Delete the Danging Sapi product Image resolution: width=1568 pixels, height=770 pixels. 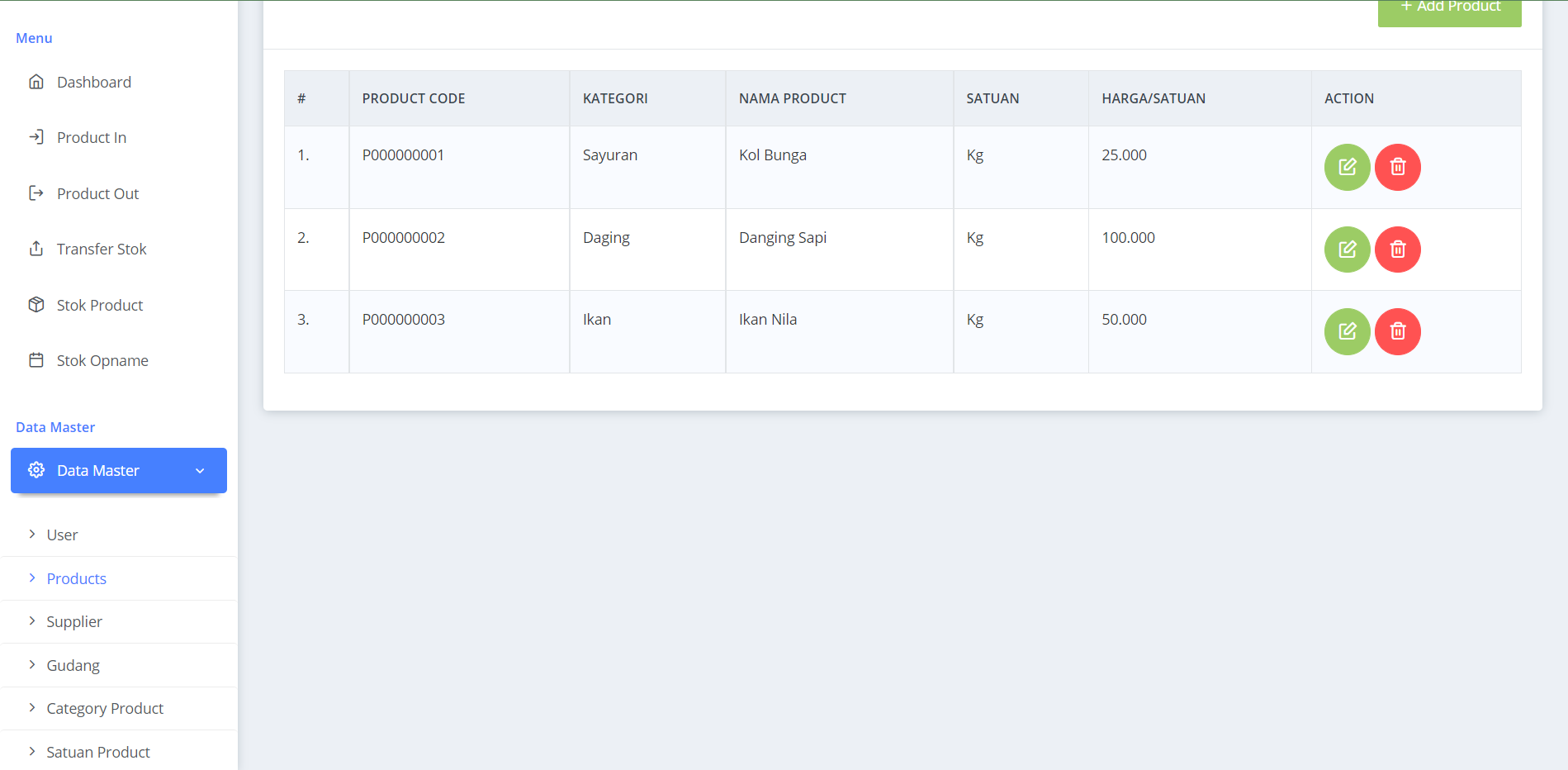pyautogui.click(x=1397, y=250)
